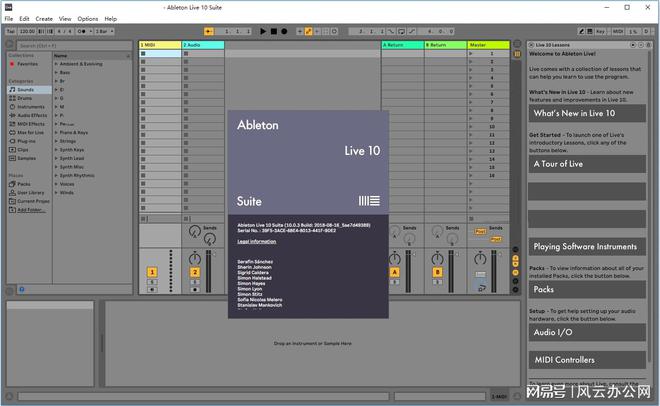Select the 2 Audio track header
Screen dimensions: 660x406
[x=203, y=45]
